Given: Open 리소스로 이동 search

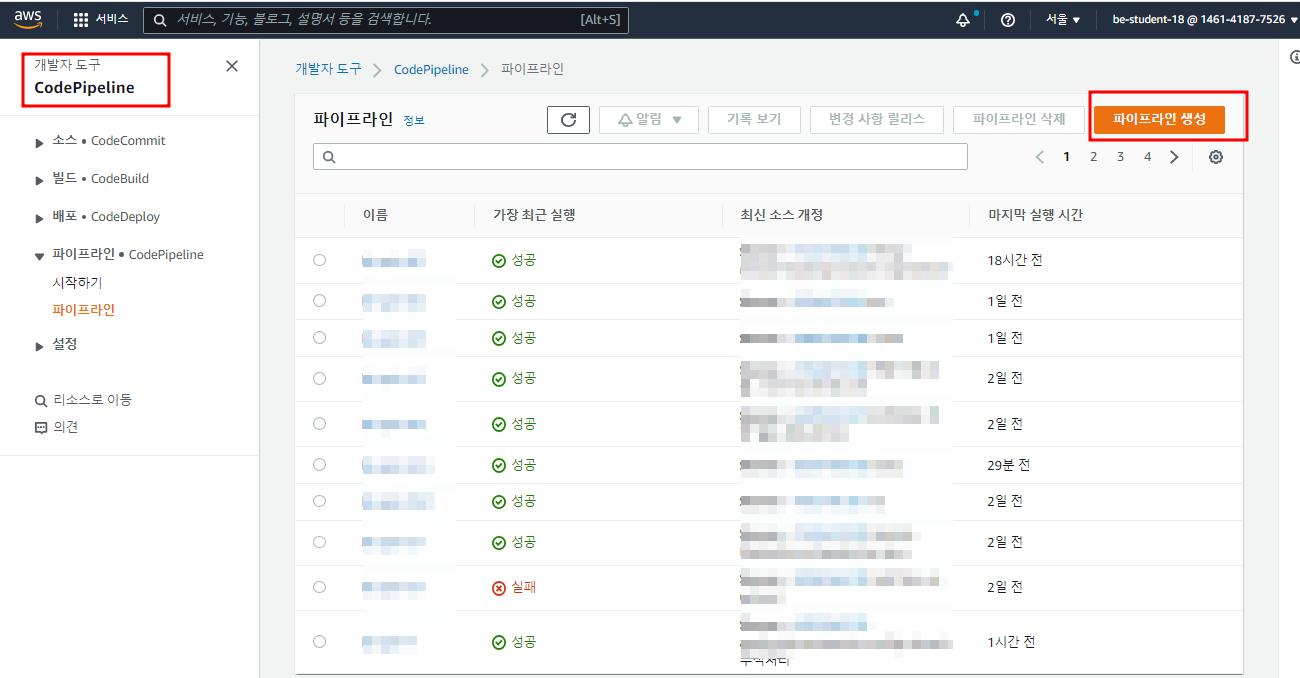Looking at the screenshot, I should tap(84, 400).
